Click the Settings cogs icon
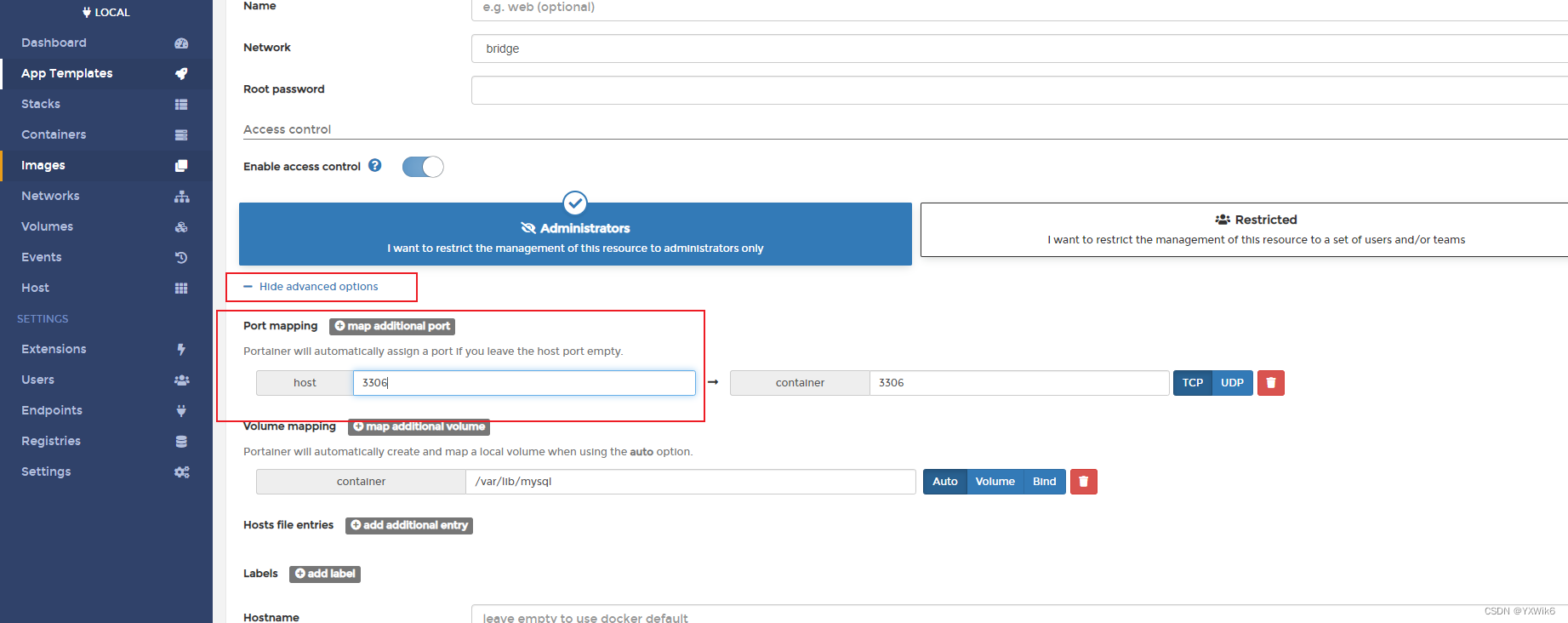 (181, 472)
